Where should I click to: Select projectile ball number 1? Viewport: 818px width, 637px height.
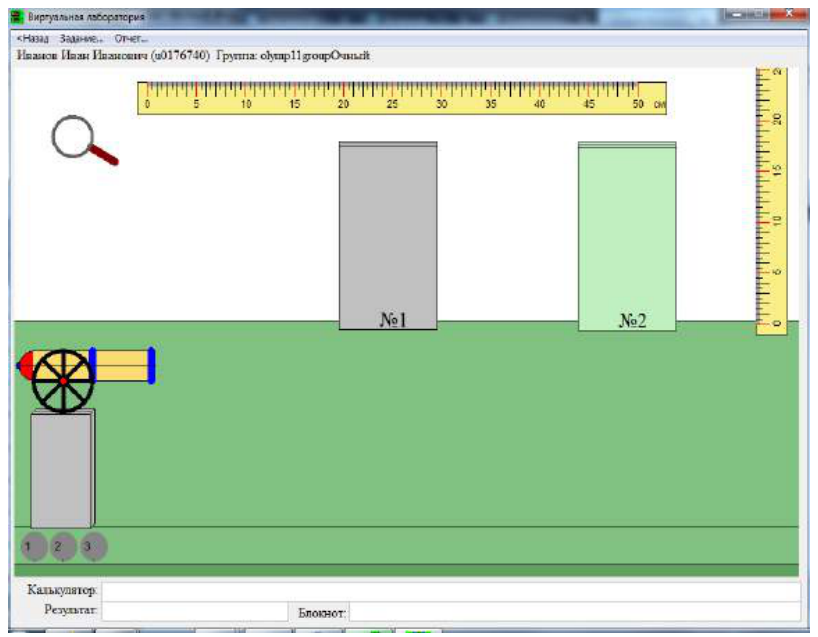34,547
